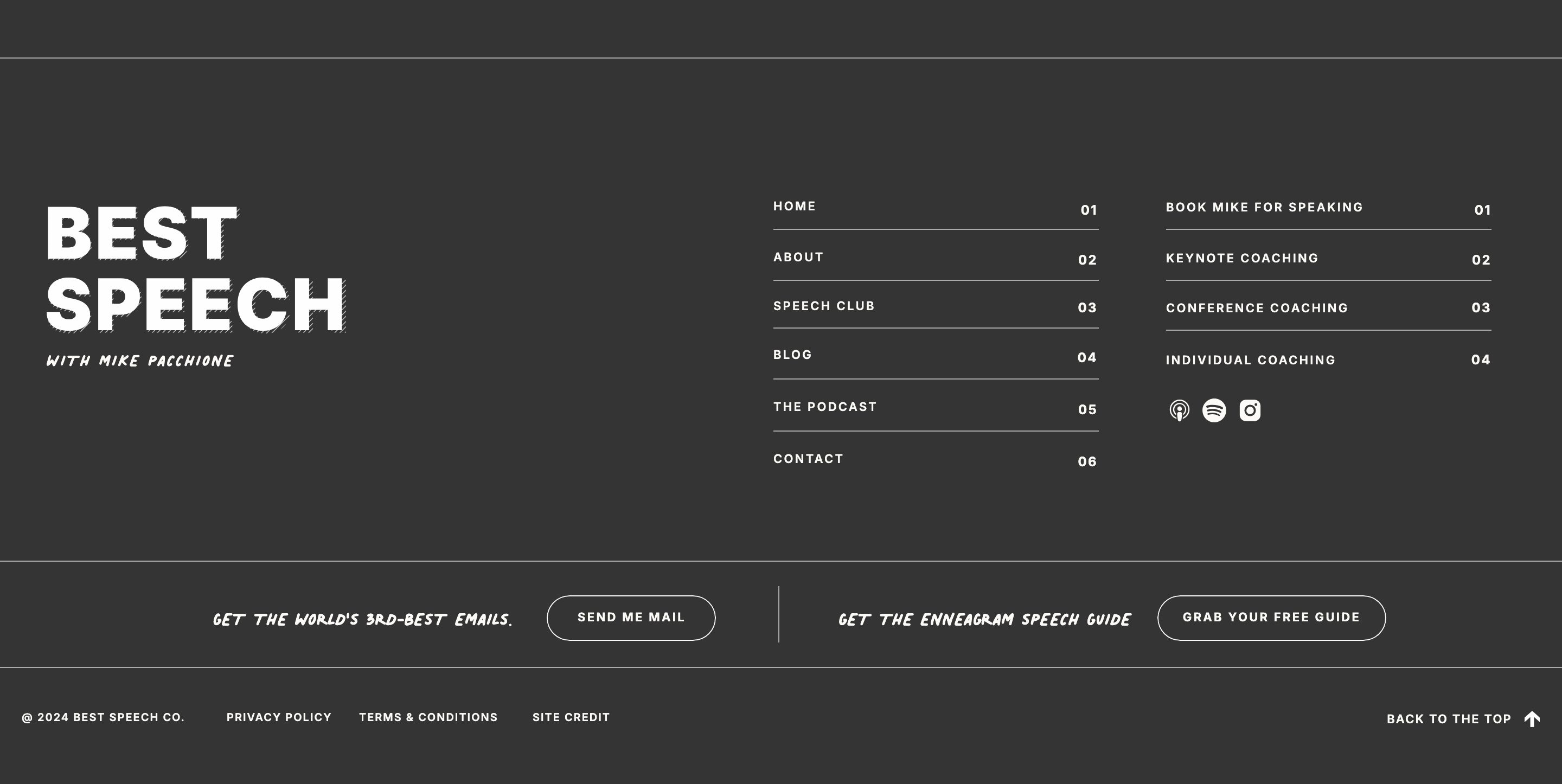Click the Back to the Top arrow icon
1562x784 pixels.
point(1532,719)
